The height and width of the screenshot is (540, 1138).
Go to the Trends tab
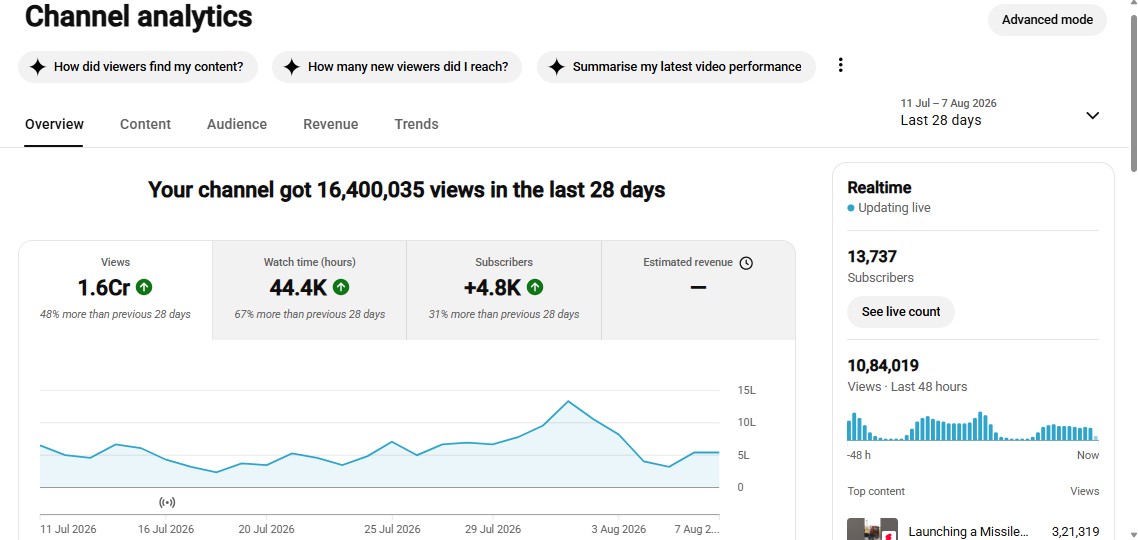tap(416, 124)
